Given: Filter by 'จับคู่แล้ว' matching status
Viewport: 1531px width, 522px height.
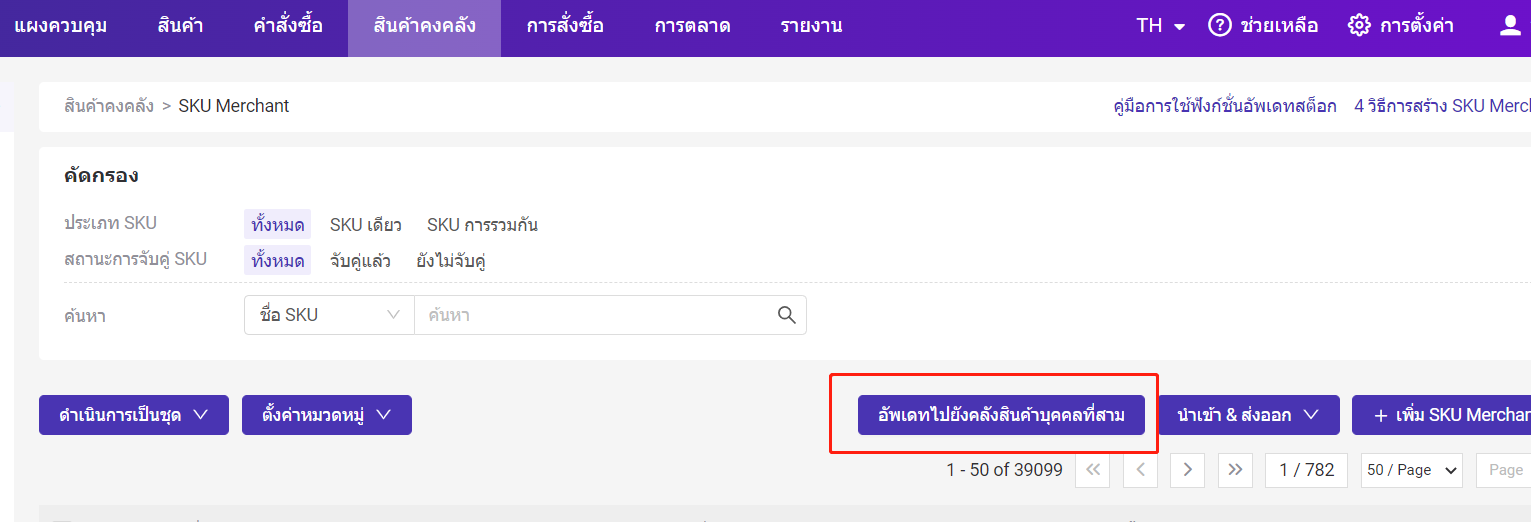Looking at the screenshot, I should (x=360, y=261).
